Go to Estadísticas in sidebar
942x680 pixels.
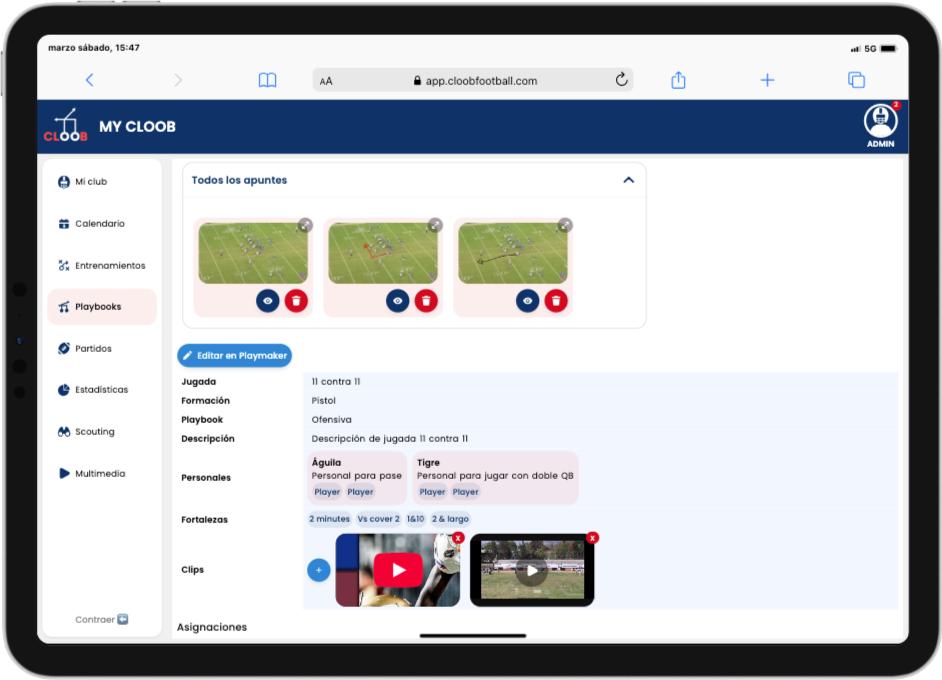(101, 390)
